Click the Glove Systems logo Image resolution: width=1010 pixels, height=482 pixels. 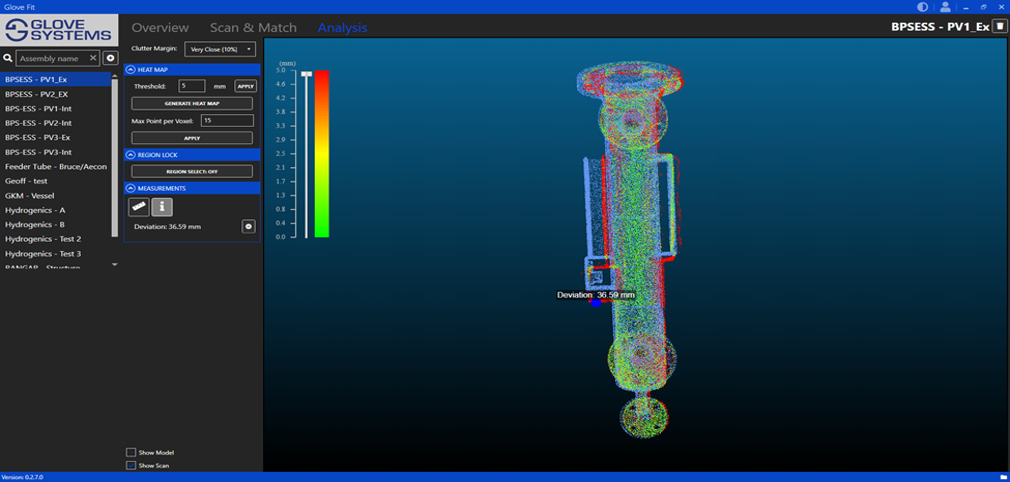59,31
